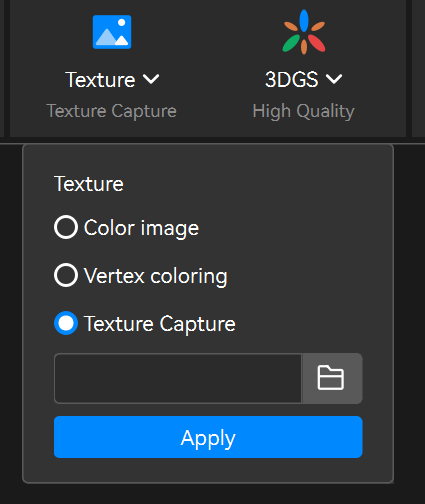
Task: Expand the Texture dropdown chevron
Action: (x=151, y=79)
